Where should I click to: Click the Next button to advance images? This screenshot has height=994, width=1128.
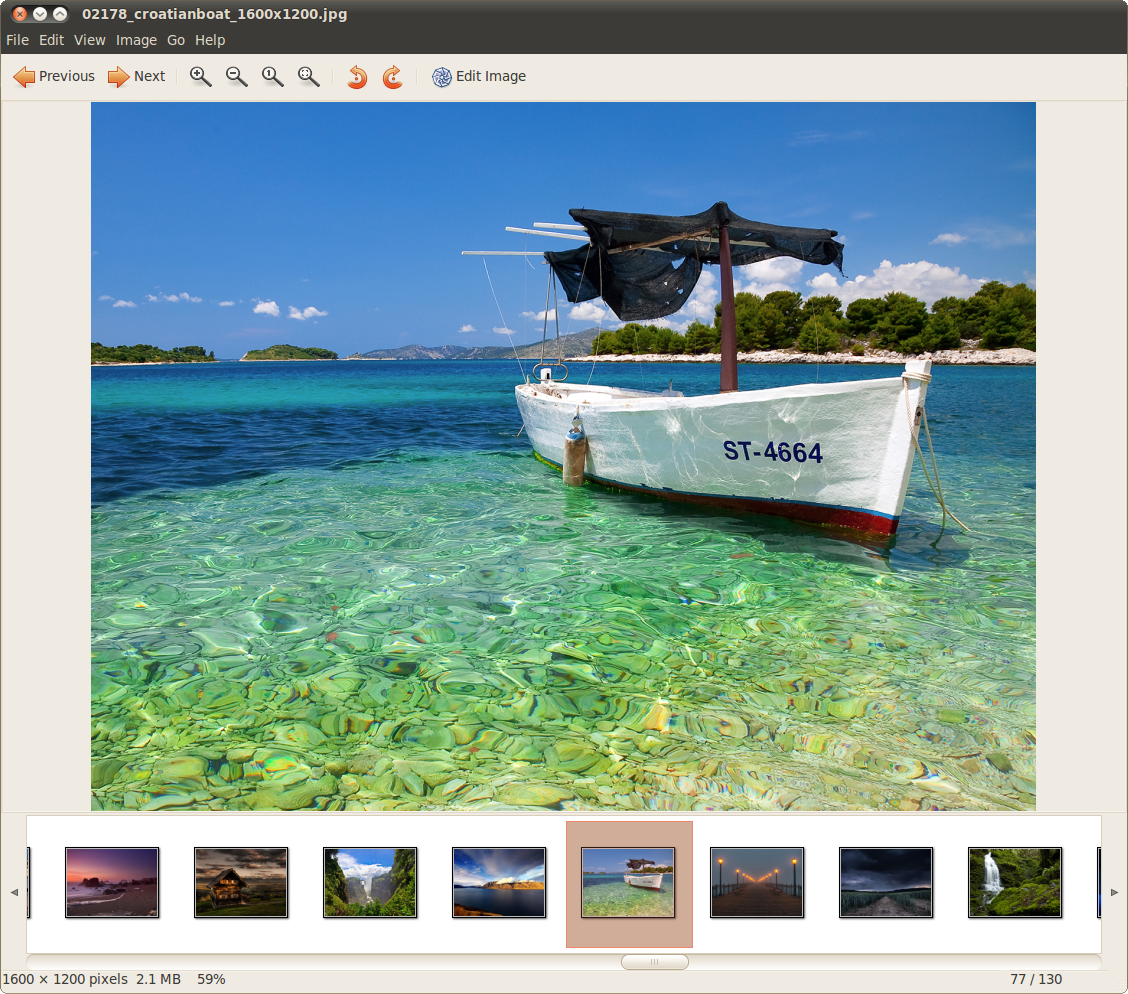[x=136, y=76]
